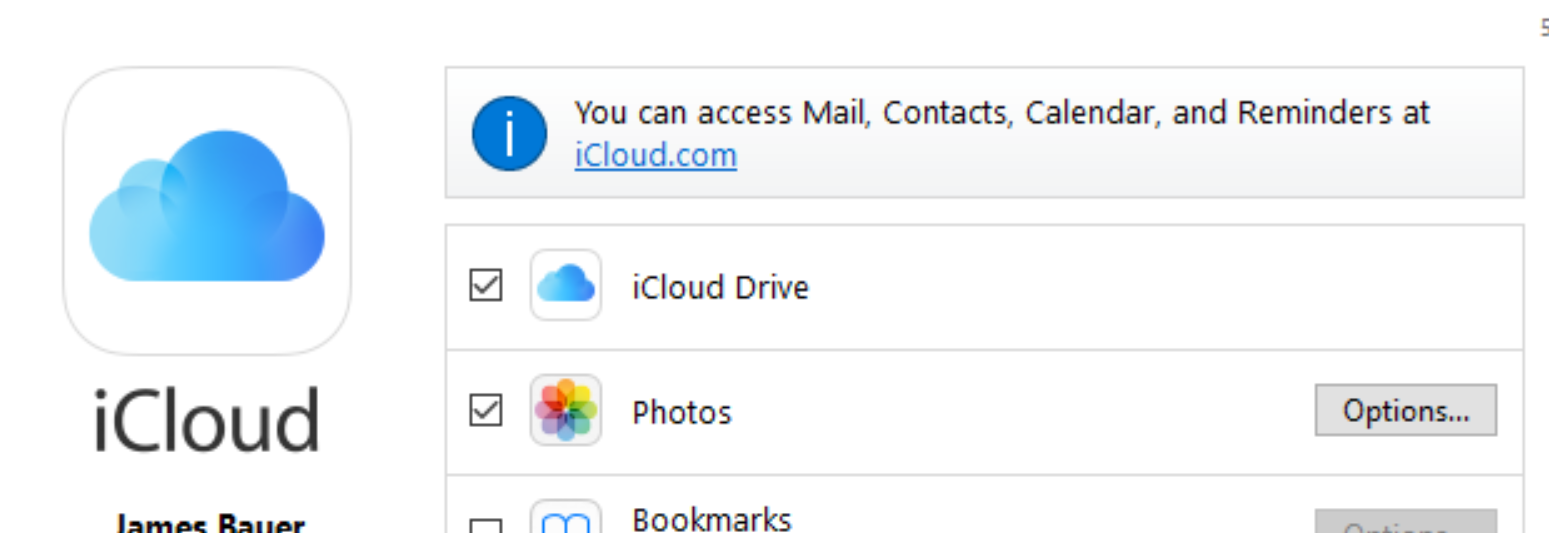
Task: Click the James Bauer account name
Action: point(208,524)
